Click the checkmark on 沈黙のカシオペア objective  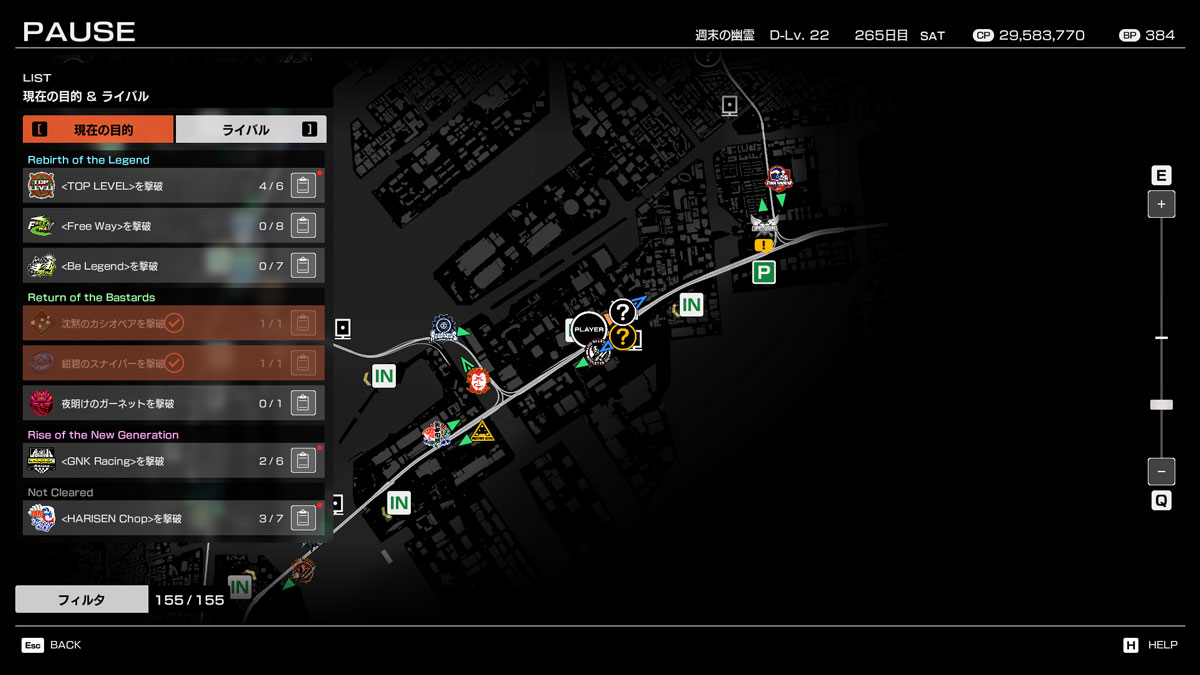[174, 323]
